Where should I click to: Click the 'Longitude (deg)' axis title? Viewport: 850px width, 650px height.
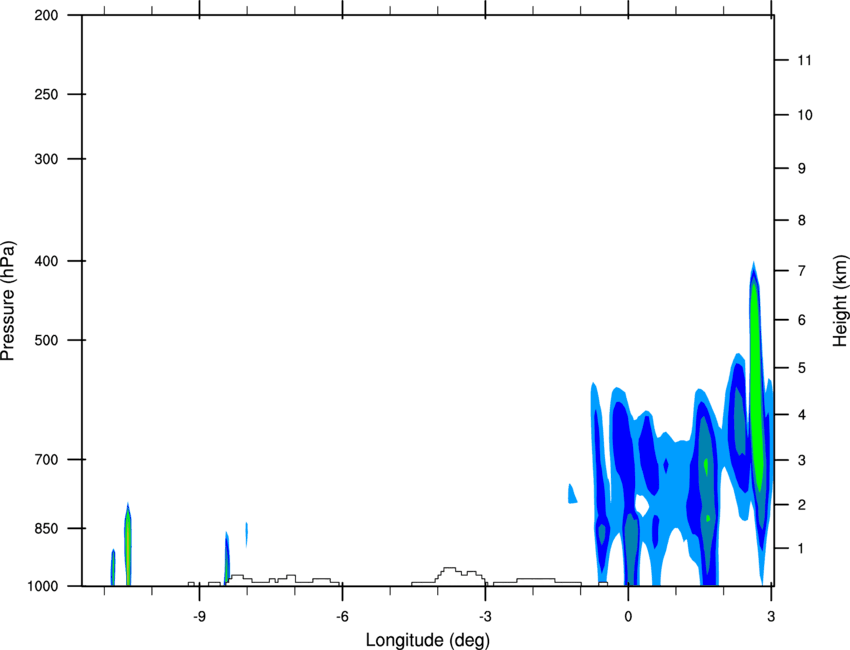pyautogui.click(x=428, y=640)
